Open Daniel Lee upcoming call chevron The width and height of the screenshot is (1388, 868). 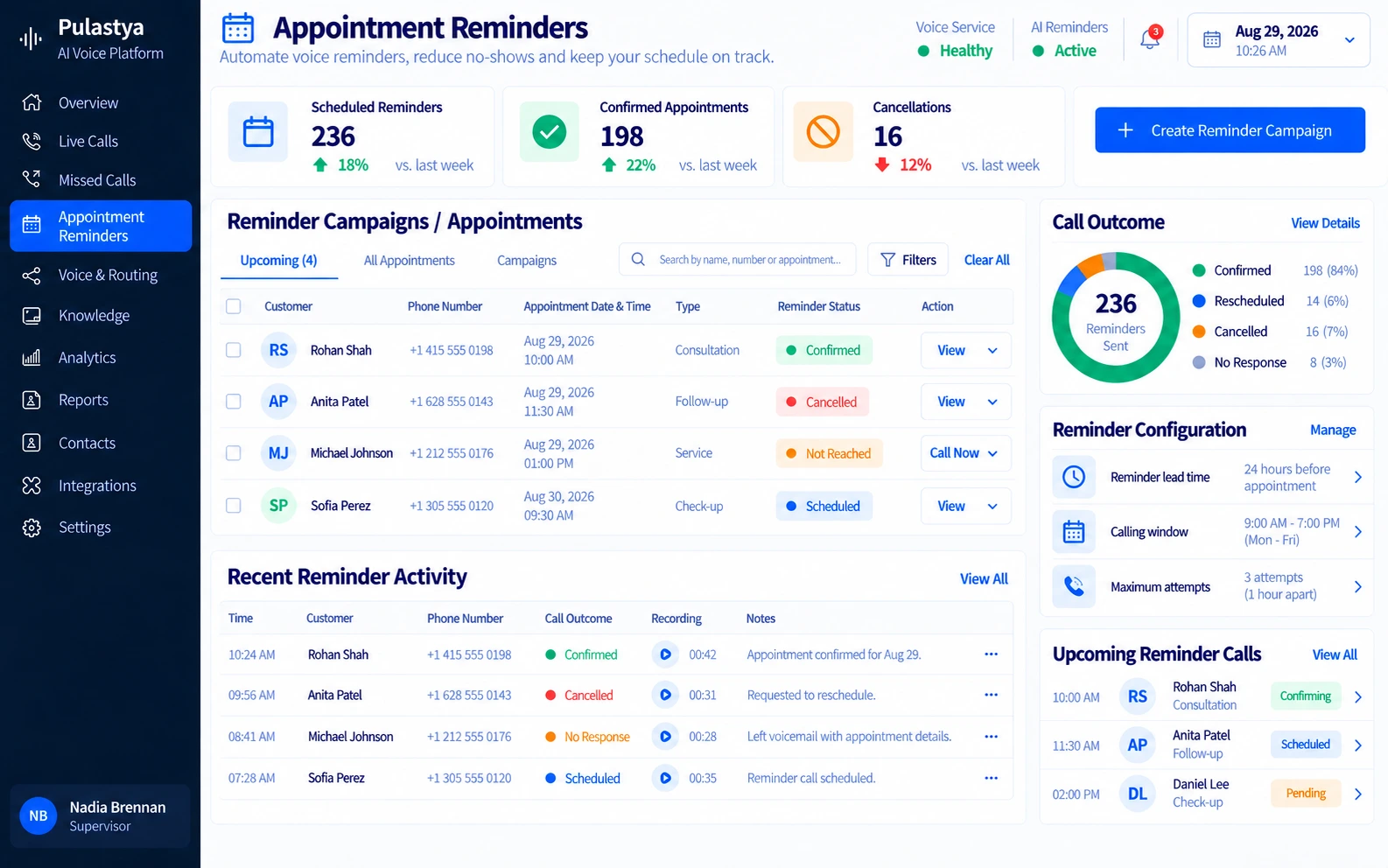coord(1358,794)
